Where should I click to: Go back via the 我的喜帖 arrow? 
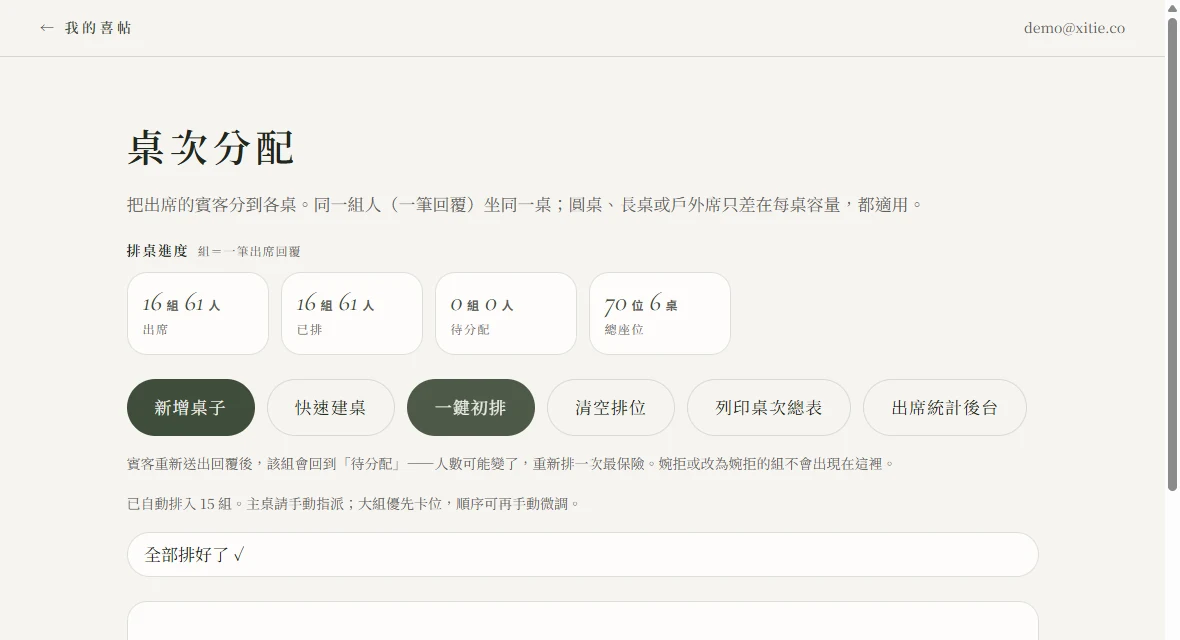tap(85, 28)
